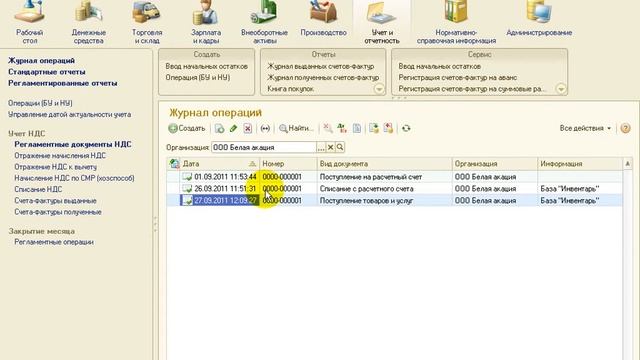640x360 pixels.
Task: Open Операции (БУ и НУ) in sidebar
Action: pos(40,103)
